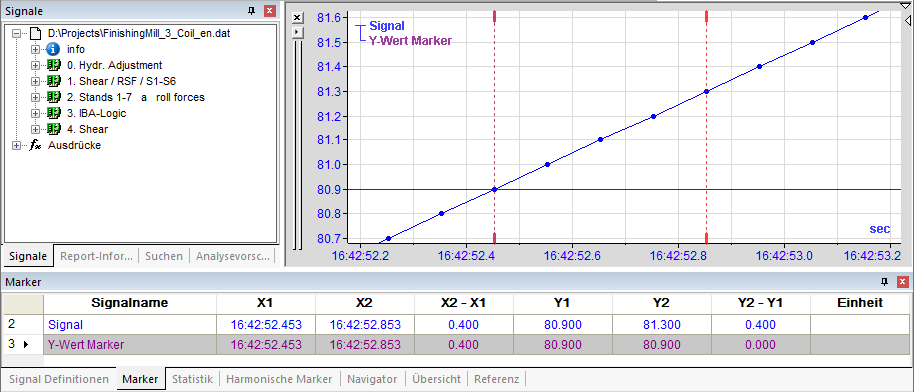Click the Y1 column header
Image resolution: width=914 pixels, height=392 pixels.
[563, 303]
